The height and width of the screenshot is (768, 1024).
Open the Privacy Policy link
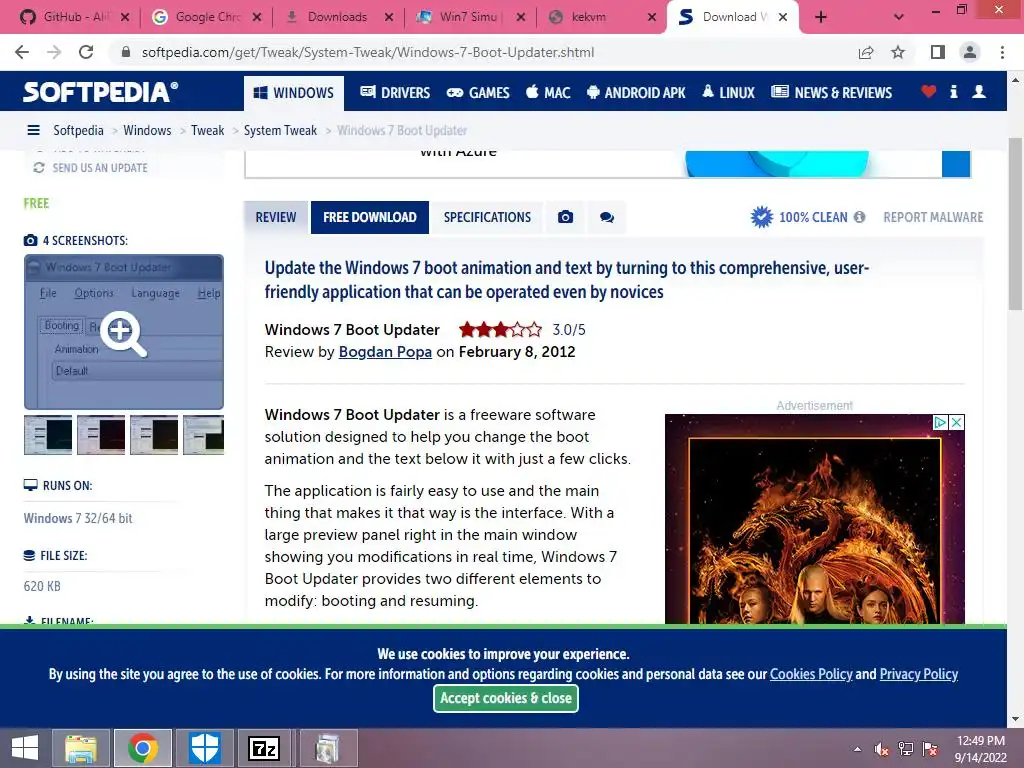(919, 674)
